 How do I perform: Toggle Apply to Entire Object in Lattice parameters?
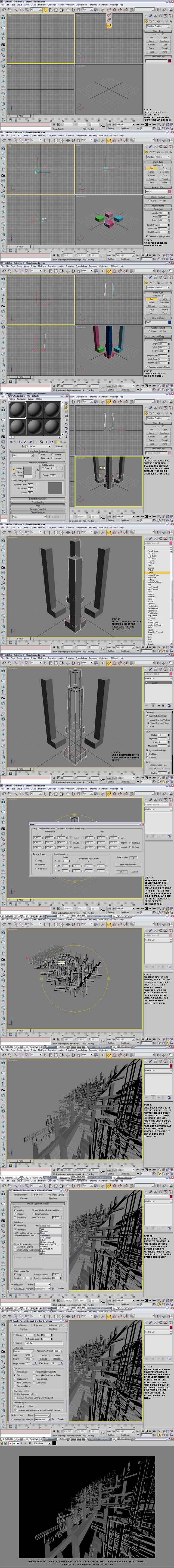pyautogui.click(x=147, y=716)
